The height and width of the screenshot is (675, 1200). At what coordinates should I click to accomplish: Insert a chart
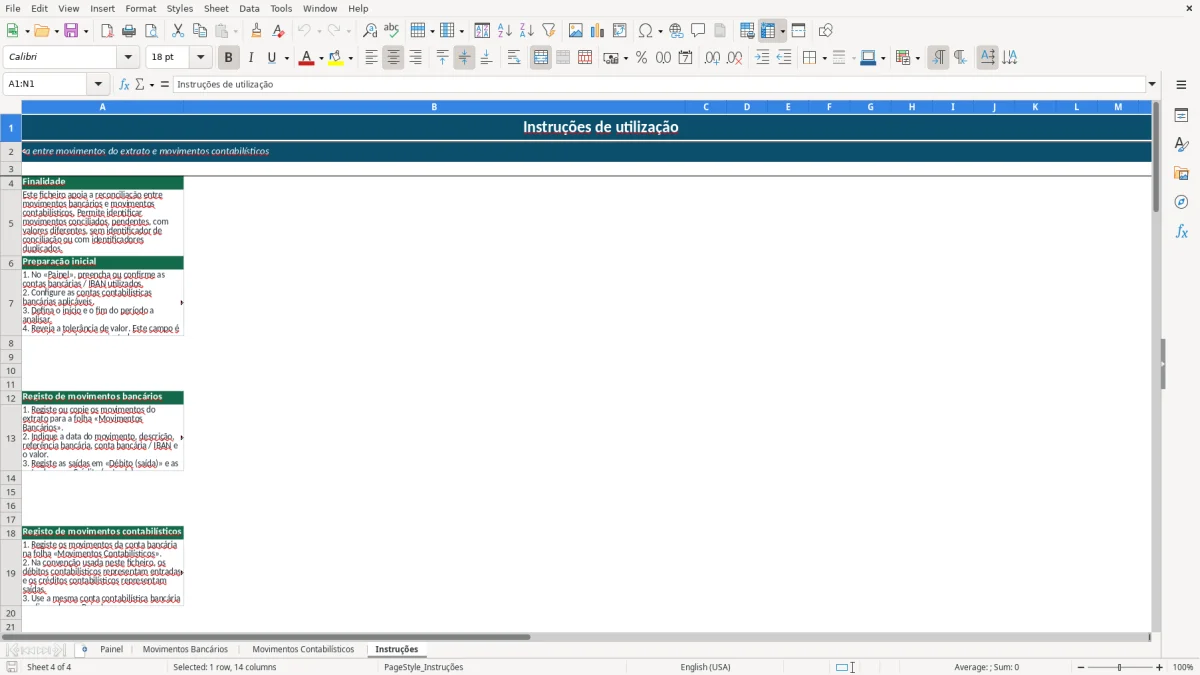[598, 31]
